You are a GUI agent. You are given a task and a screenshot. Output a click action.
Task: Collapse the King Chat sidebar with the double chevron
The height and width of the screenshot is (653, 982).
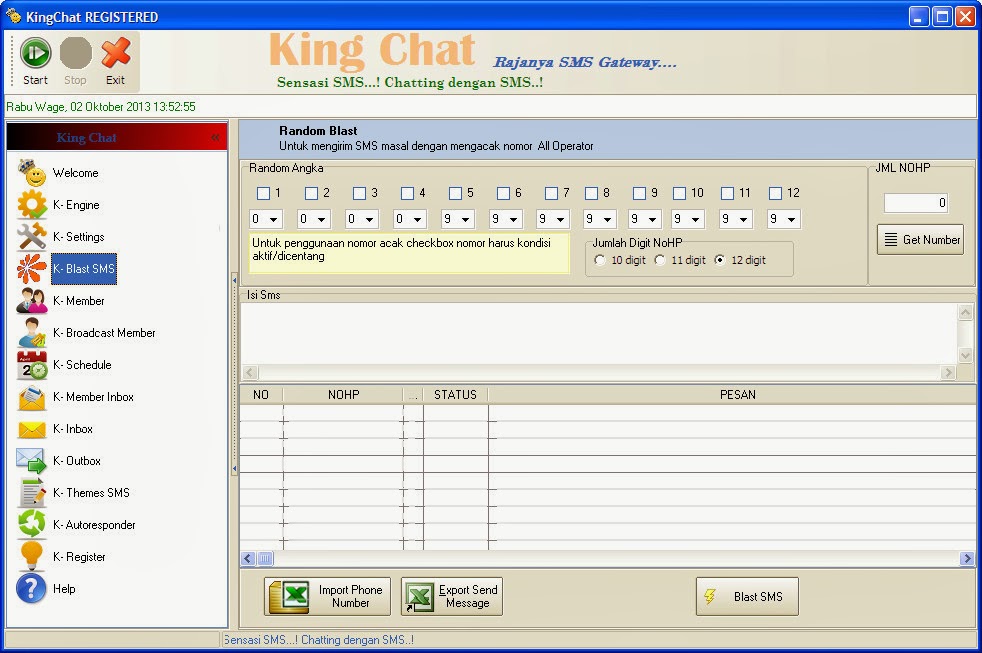click(215, 137)
